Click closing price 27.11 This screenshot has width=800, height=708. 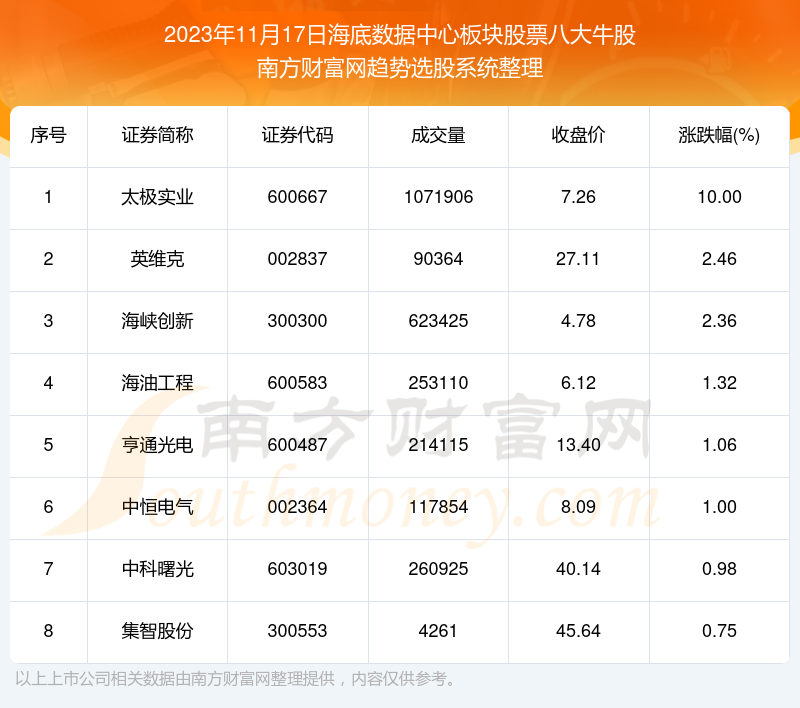coord(579,259)
